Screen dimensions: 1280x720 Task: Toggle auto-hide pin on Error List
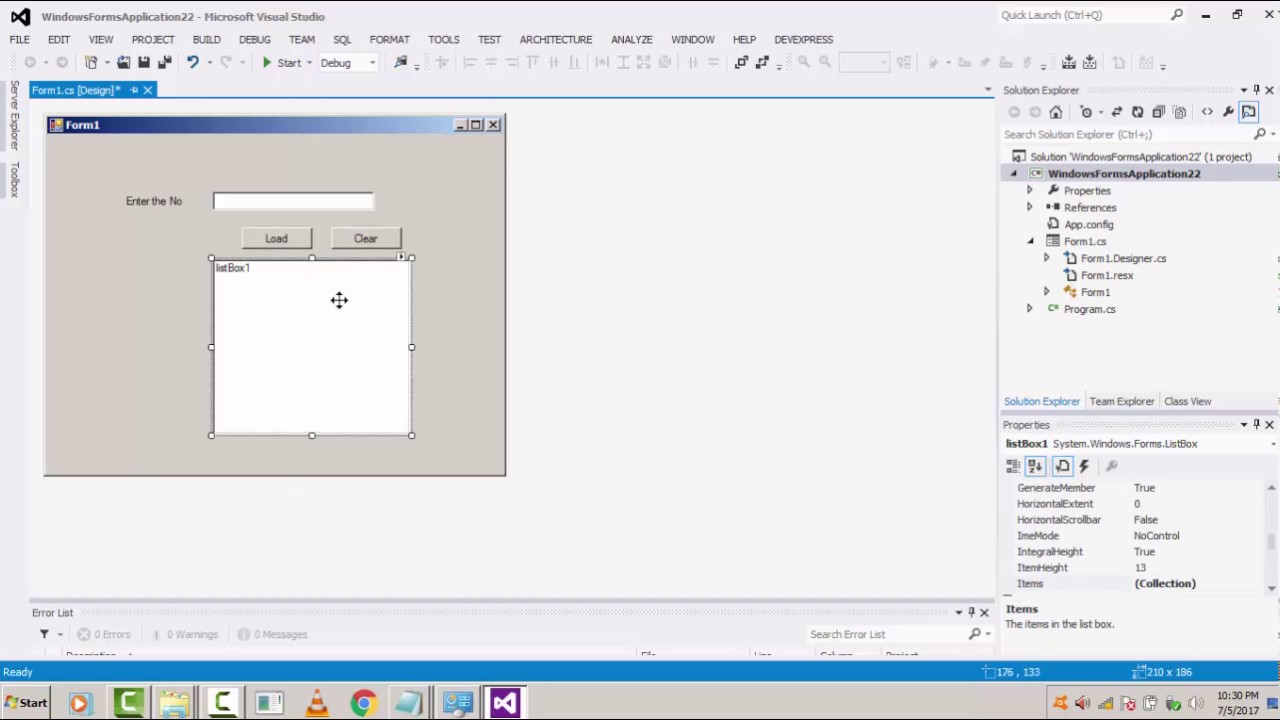point(970,612)
